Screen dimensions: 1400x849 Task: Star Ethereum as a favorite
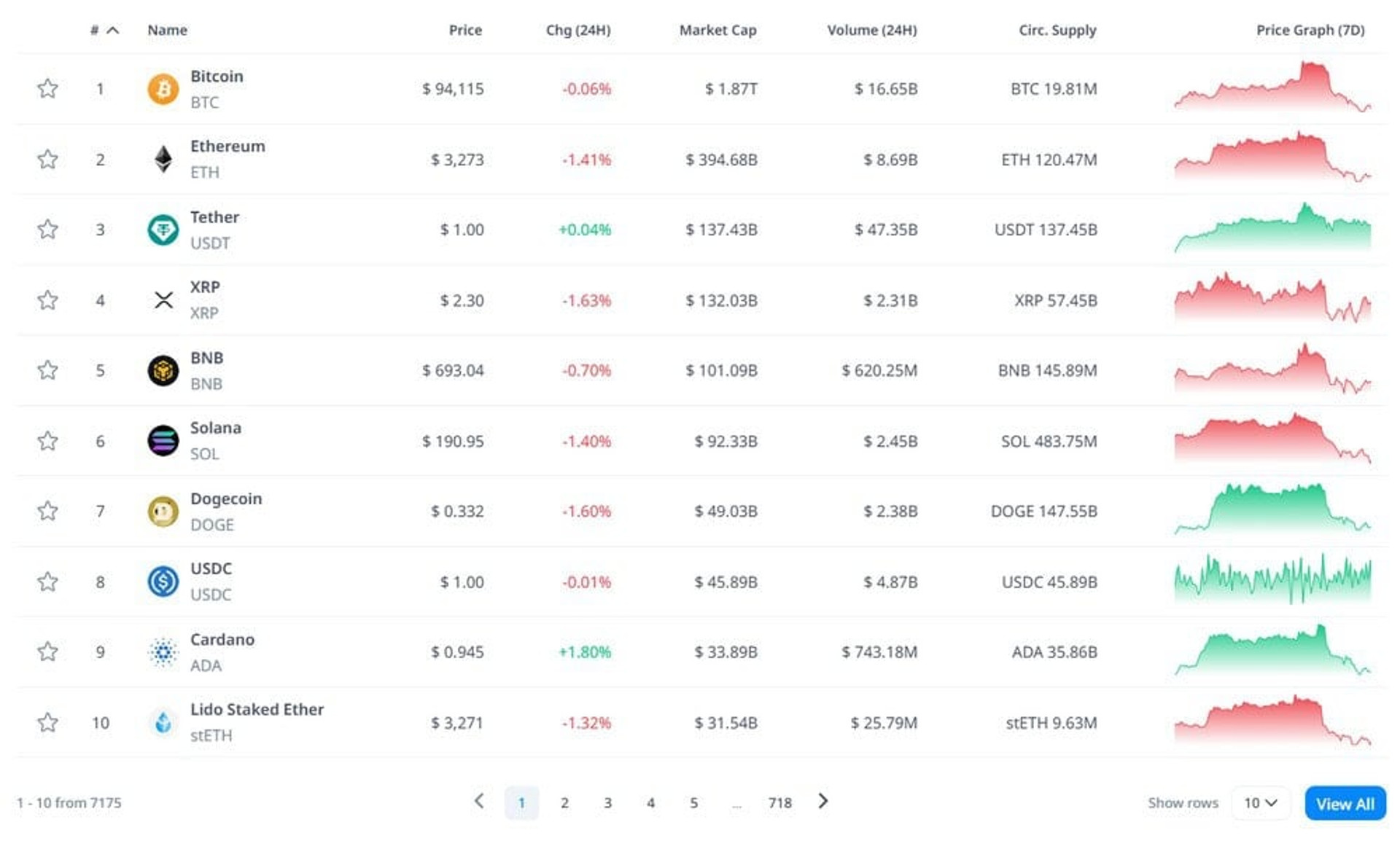47,159
